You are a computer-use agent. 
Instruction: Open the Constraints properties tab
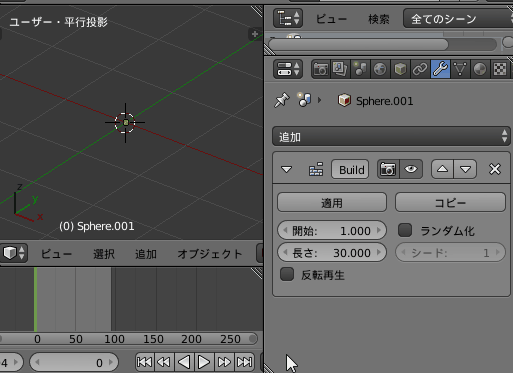[x=420, y=69]
